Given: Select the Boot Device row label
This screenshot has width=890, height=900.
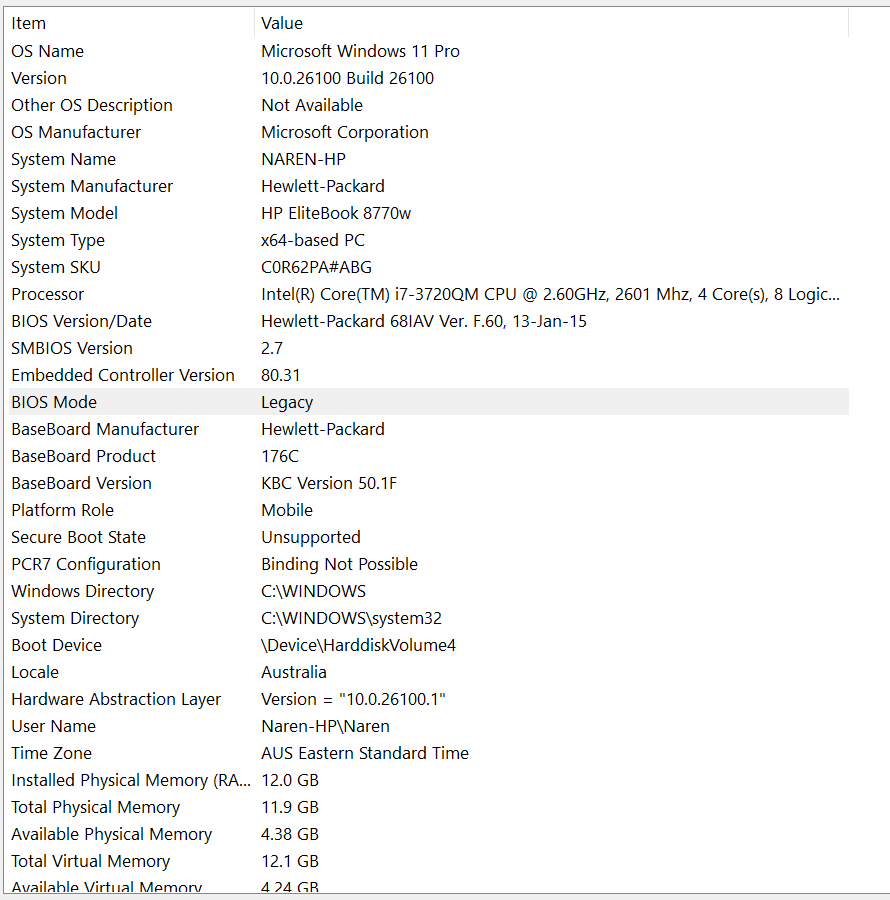Looking at the screenshot, I should [x=57, y=645].
